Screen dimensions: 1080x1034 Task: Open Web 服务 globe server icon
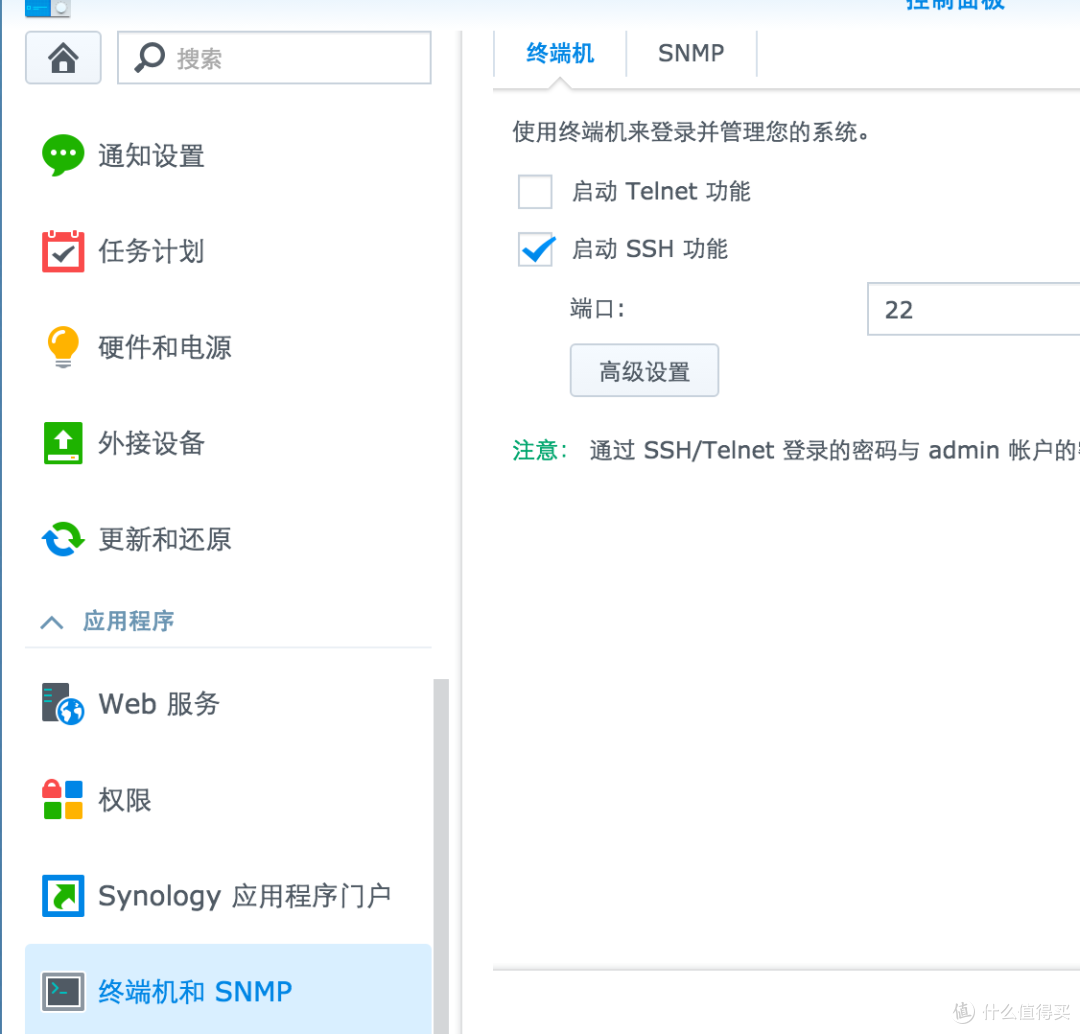tap(63, 704)
